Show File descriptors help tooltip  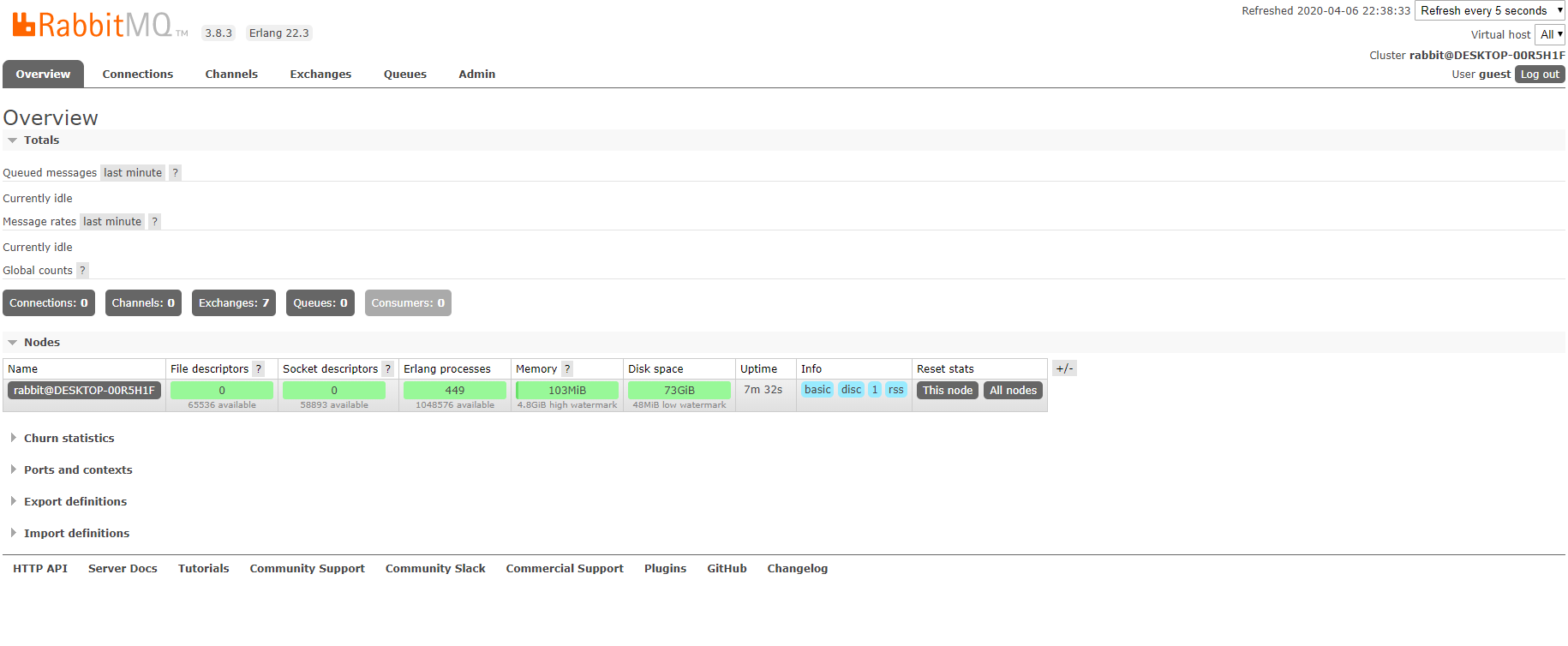[258, 369]
